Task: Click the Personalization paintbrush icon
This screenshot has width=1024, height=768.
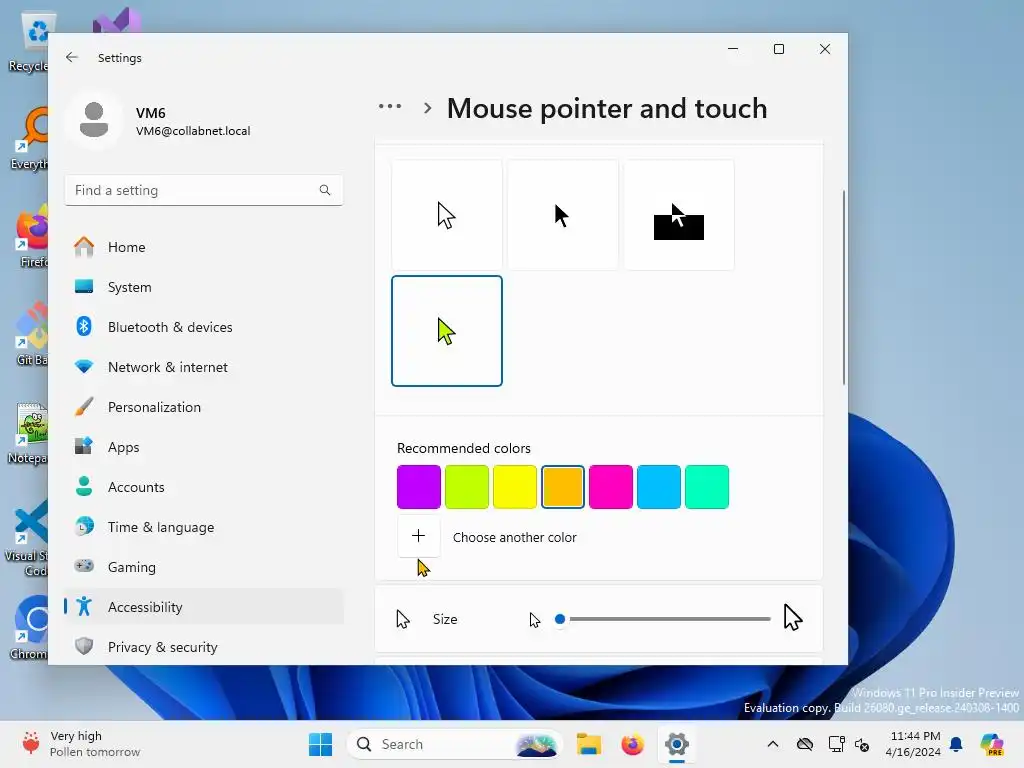Action: pyautogui.click(x=84, y=406)
